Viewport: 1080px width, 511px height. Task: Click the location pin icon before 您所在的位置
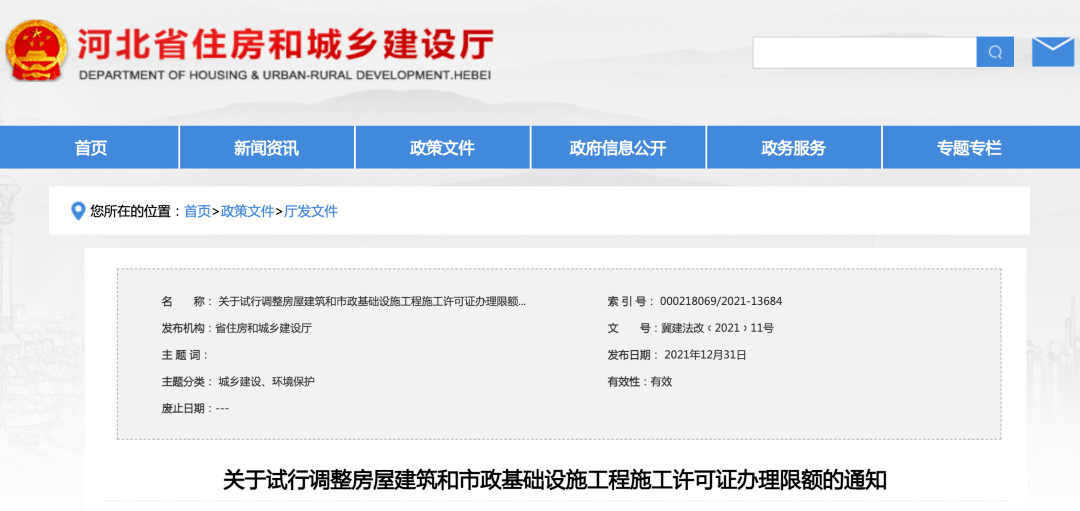click(78, 211)
